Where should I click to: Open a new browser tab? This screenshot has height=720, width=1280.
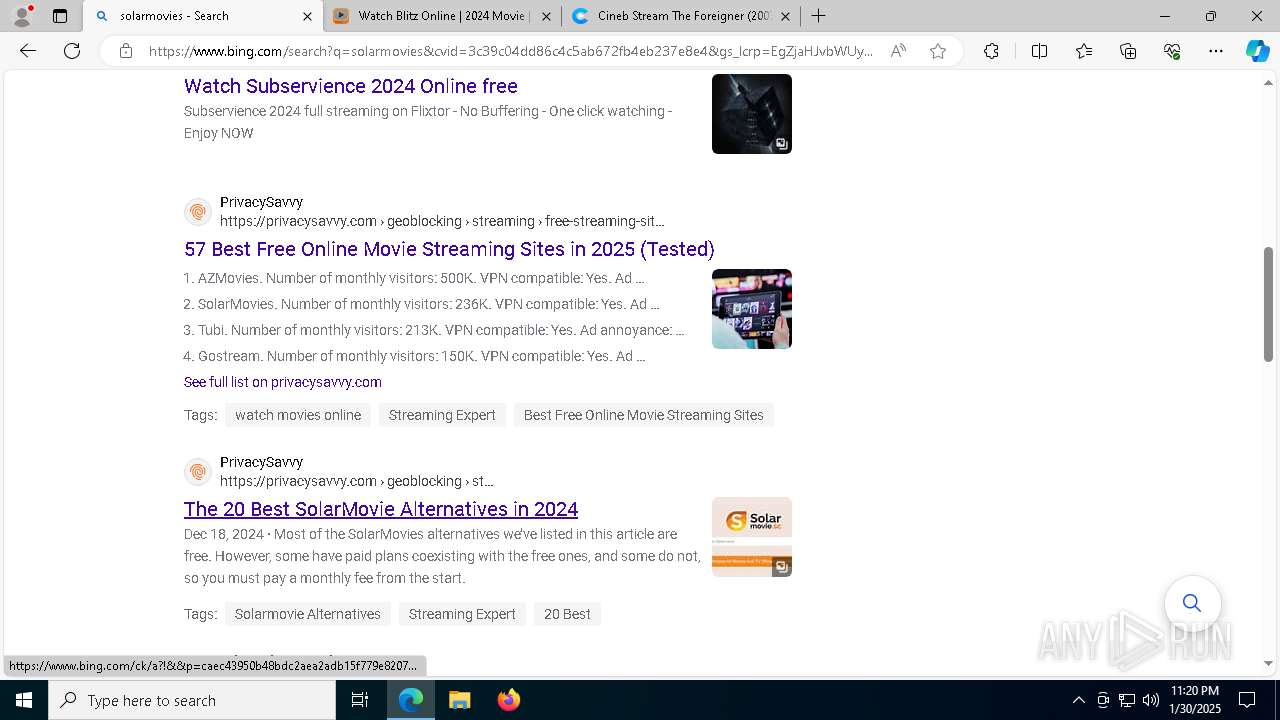click(818, 16)
